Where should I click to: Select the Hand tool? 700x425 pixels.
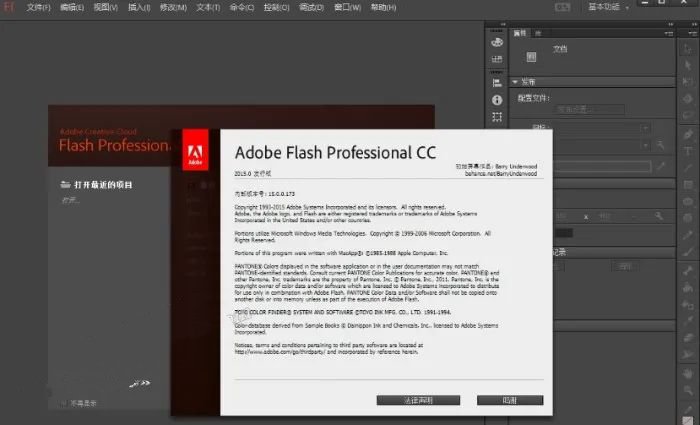tap(688, 373)
